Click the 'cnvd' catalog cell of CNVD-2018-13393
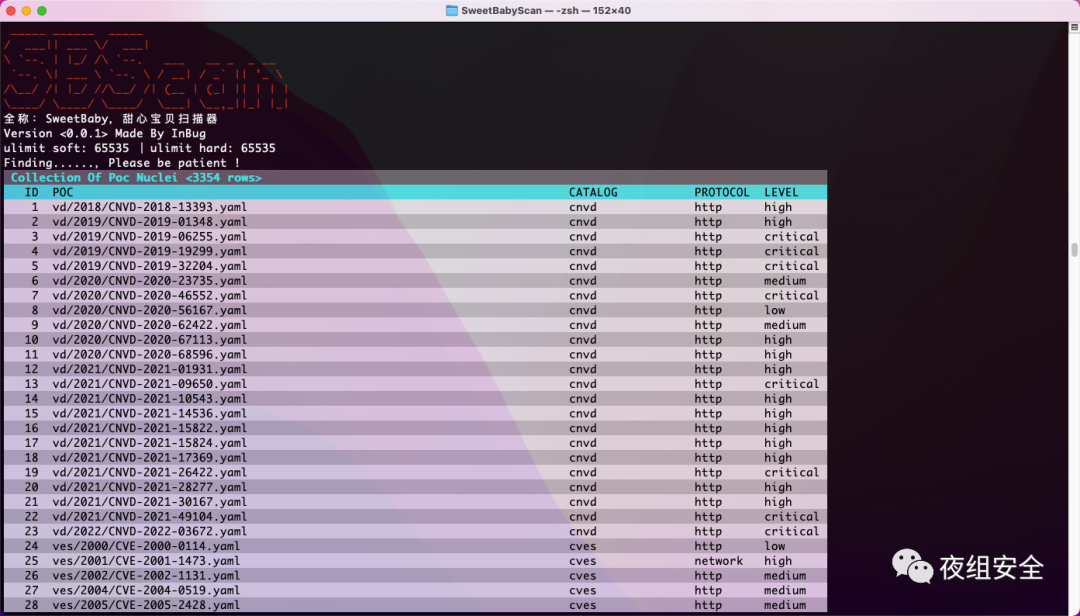The width and height of the screenshot is (1080, 616). pos(583,207)
